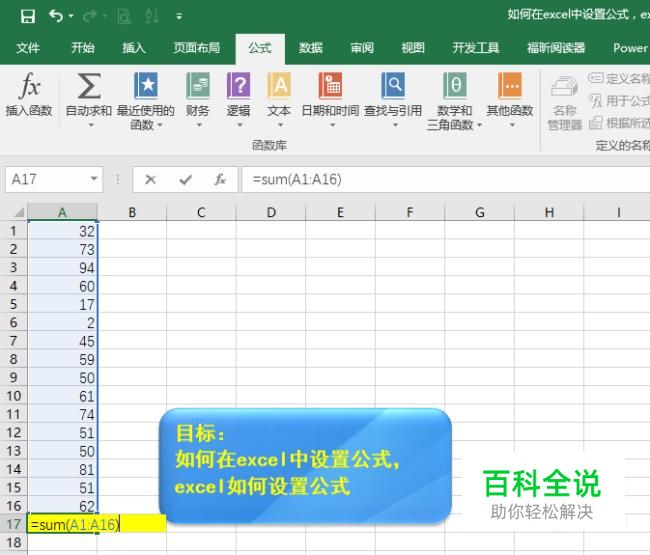
Task: Open Customize Quick Access Toolbar dropdown
Action: tap(179, 17)
